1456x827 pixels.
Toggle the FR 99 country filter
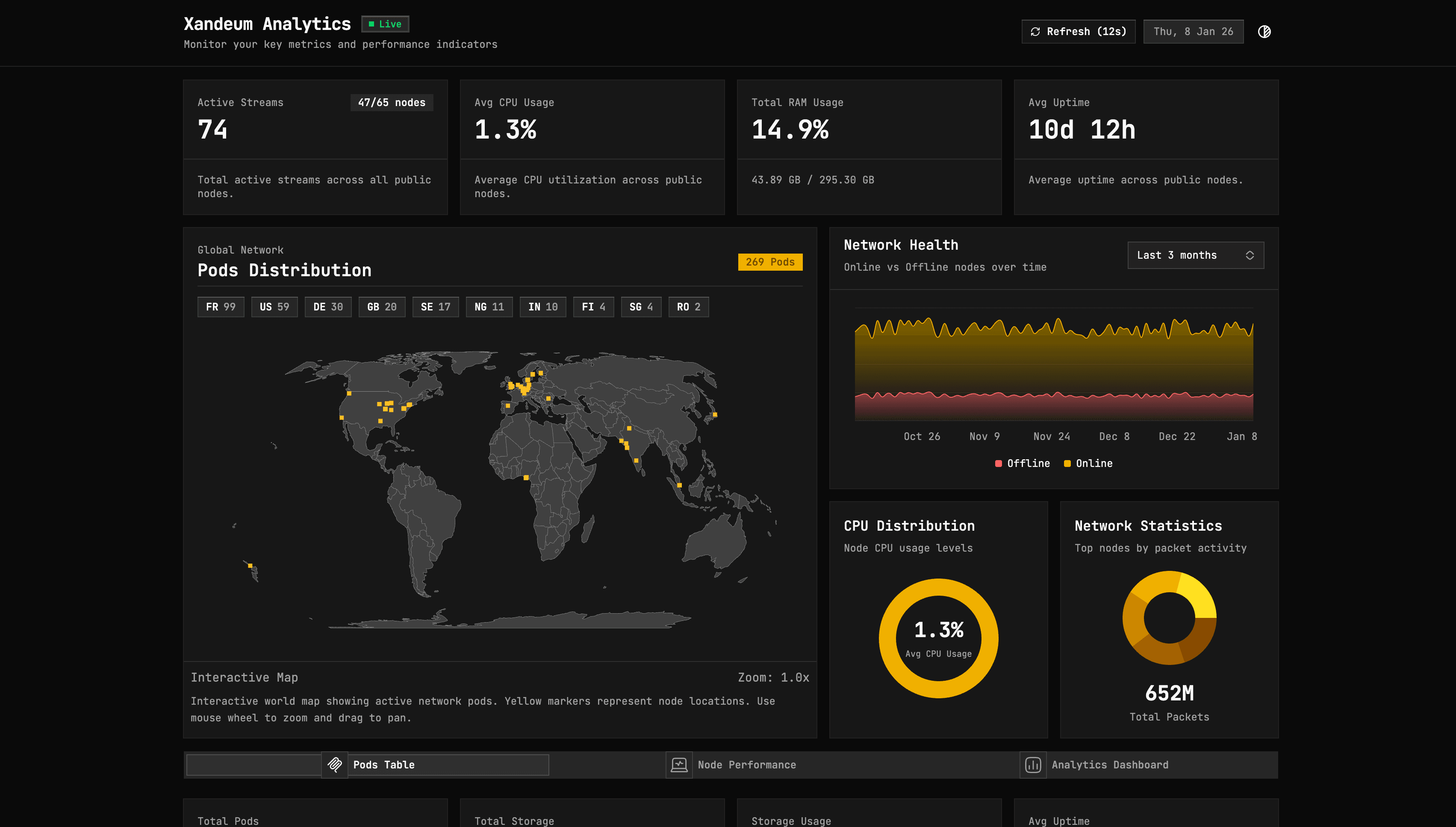[220, 307]
